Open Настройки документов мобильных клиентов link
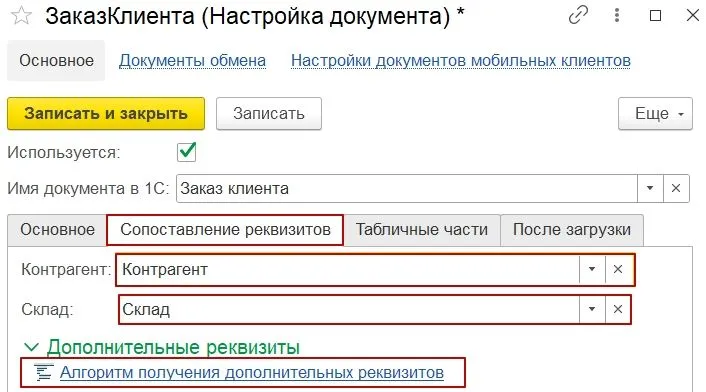 point(461,60)
